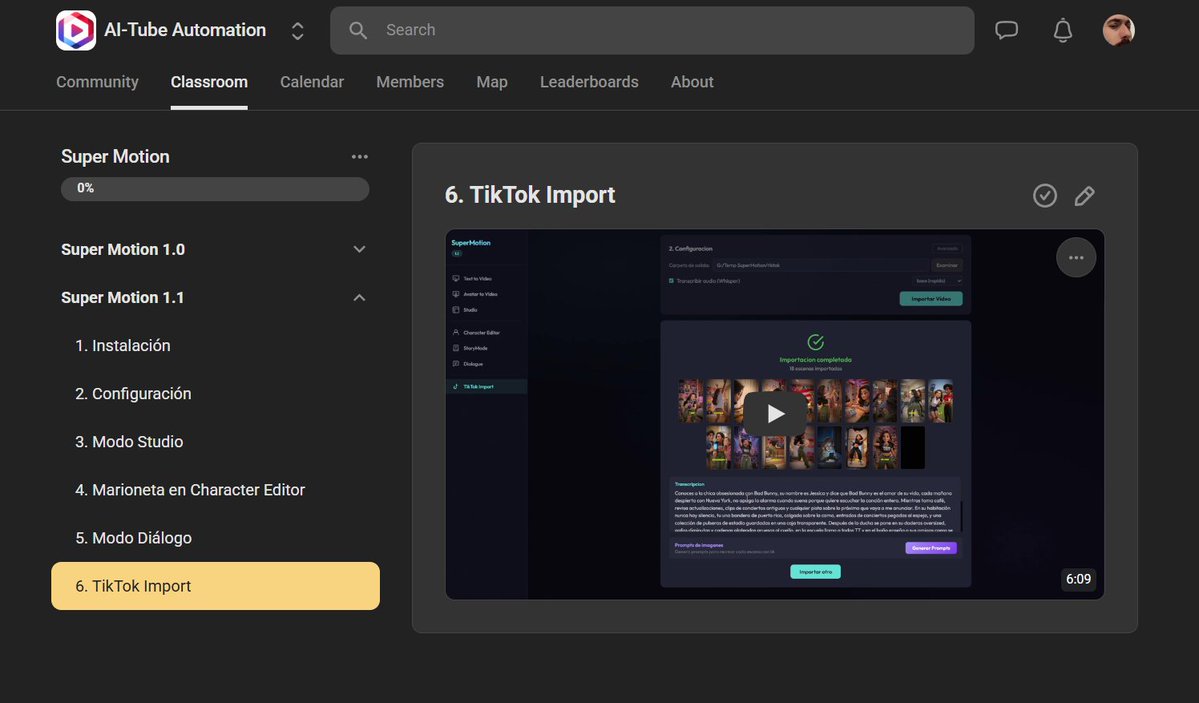Open the About tab
The height and width of the screenshot is (703, 1199).
pos(692,82)
